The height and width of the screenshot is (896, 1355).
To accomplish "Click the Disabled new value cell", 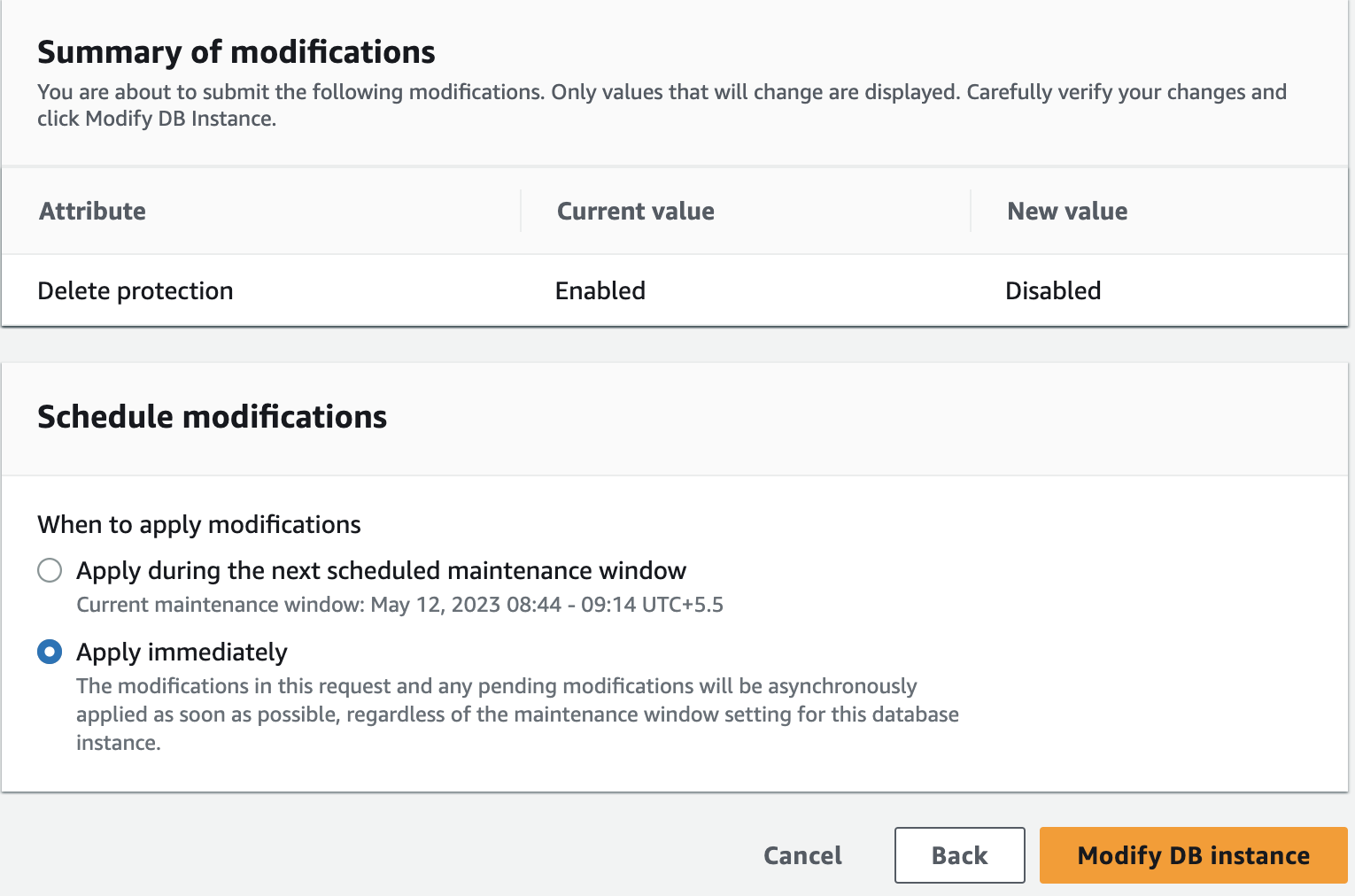I will point(1053,290).
